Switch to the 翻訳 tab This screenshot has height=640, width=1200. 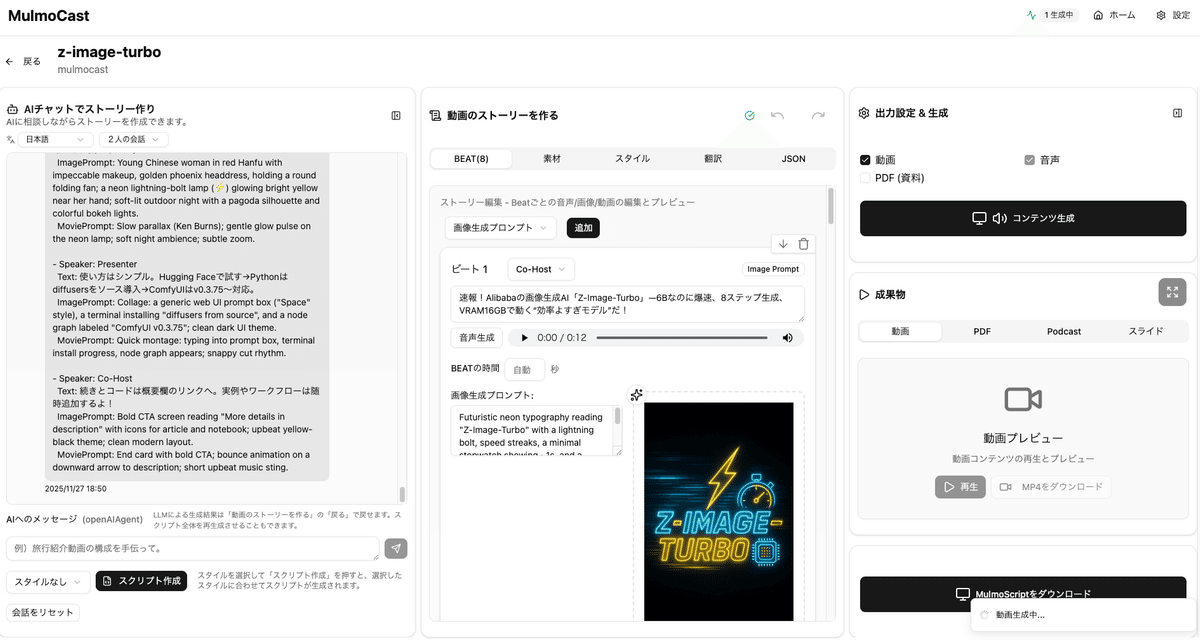713,159
